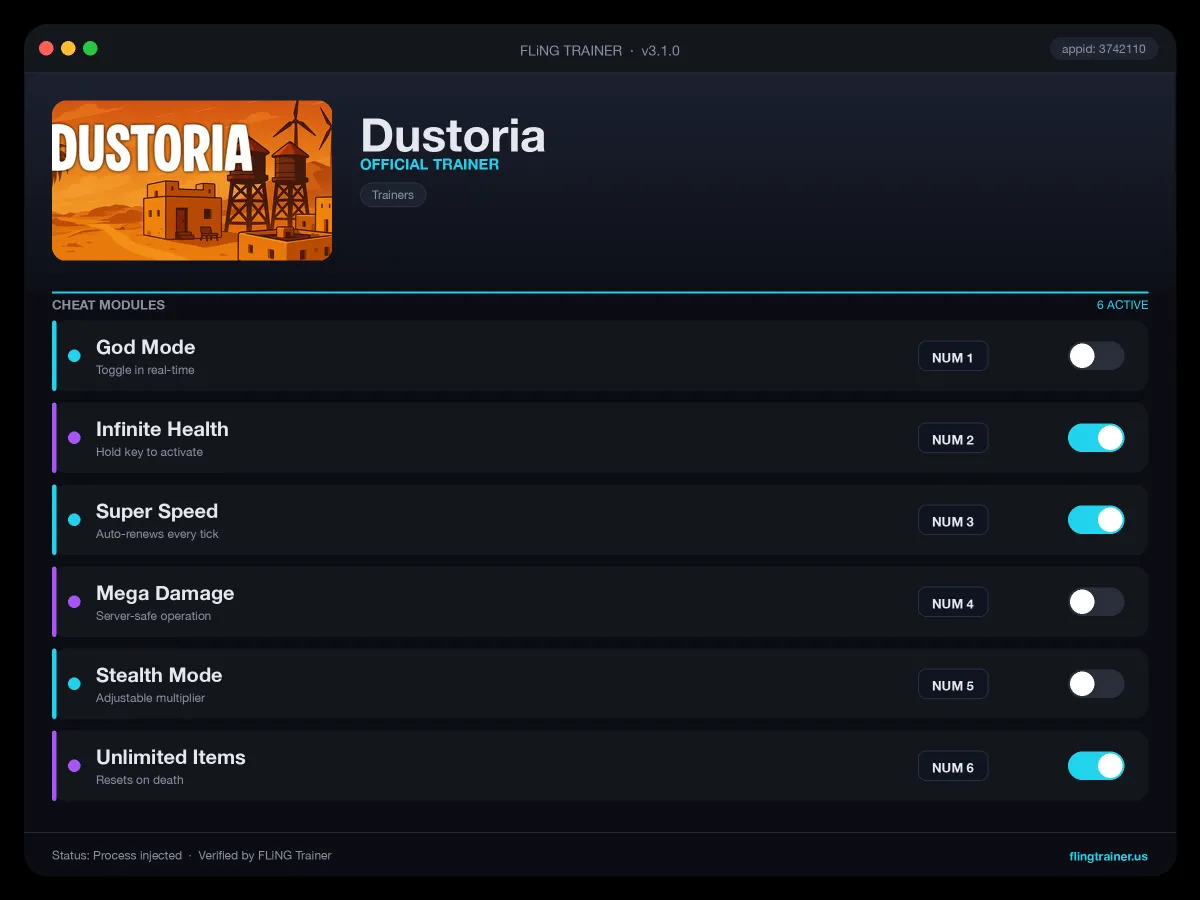Viewport: 1200px width, 900px height.
Task: Click the purple dot beside Infinite Health
Action: tap(74, 438)
